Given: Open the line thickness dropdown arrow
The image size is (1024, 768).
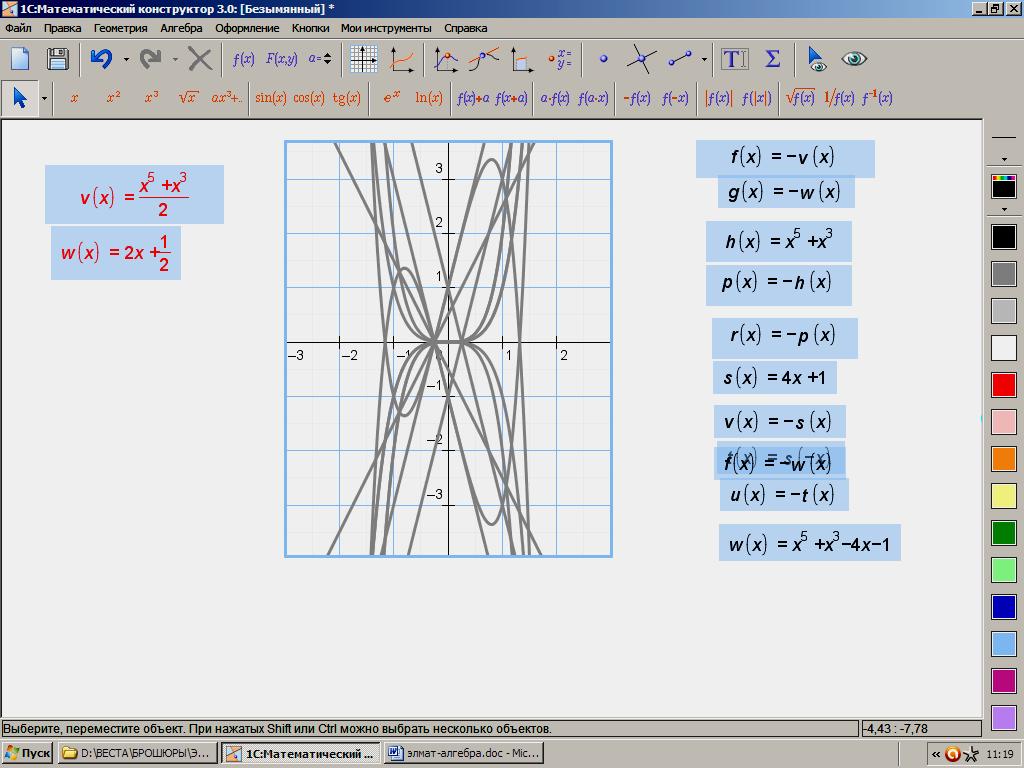Looking at the screenshot, I should [x=1004, y=159].
